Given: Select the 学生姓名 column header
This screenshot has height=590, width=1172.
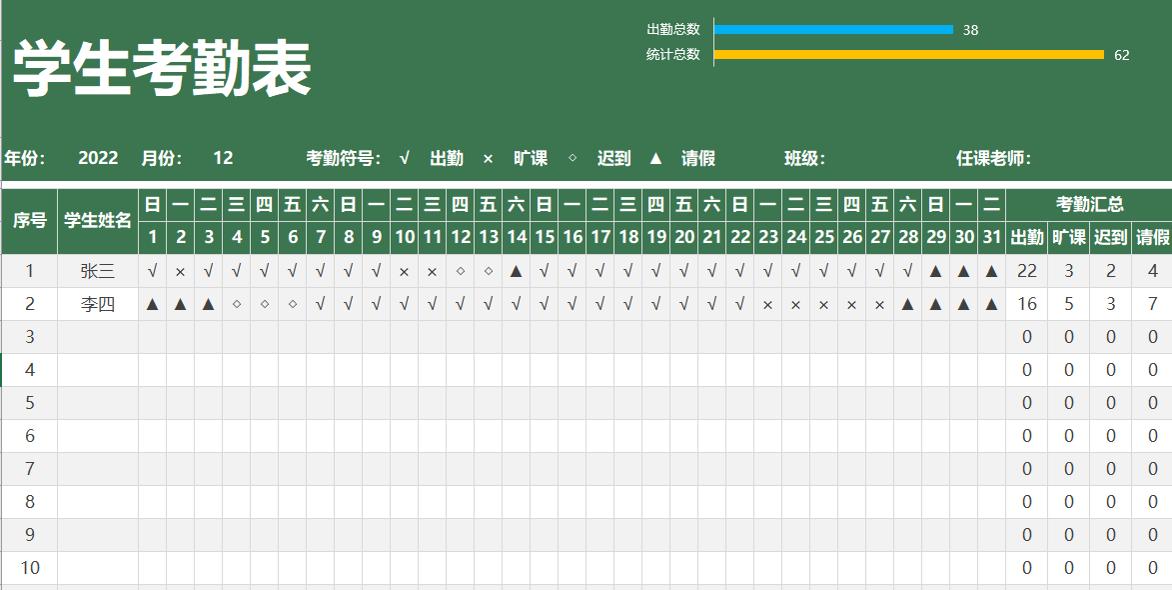Looking at the screenshot, I should (98, 221).
